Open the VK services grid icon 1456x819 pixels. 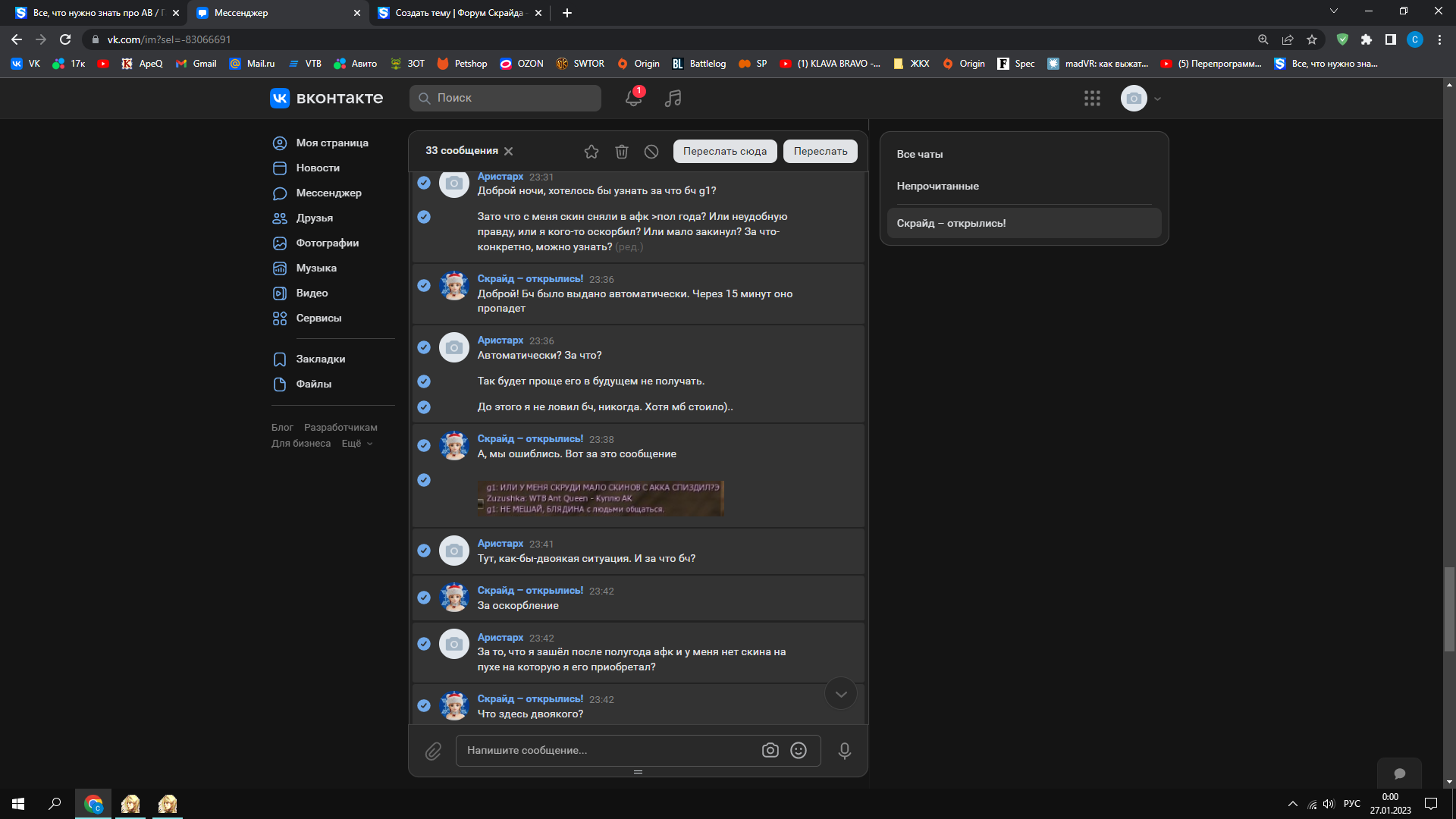pos(1092,98)
